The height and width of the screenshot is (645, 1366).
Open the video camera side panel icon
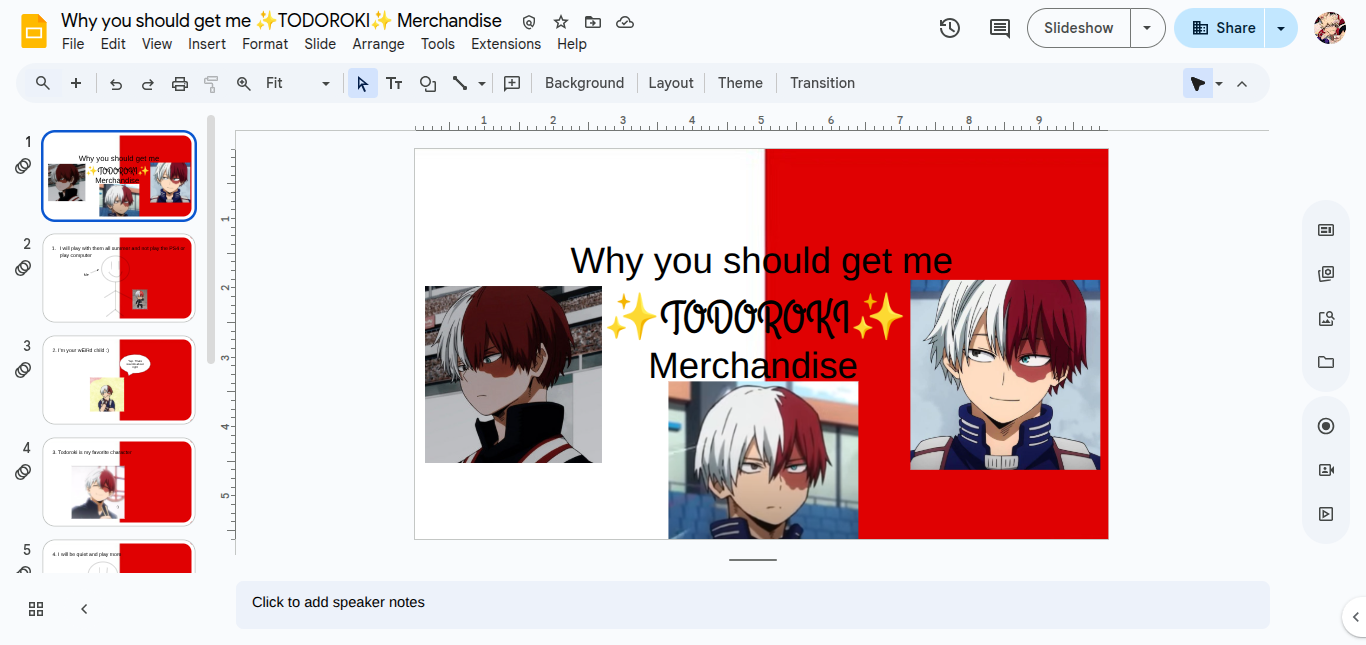click(x=1326, y=470)
